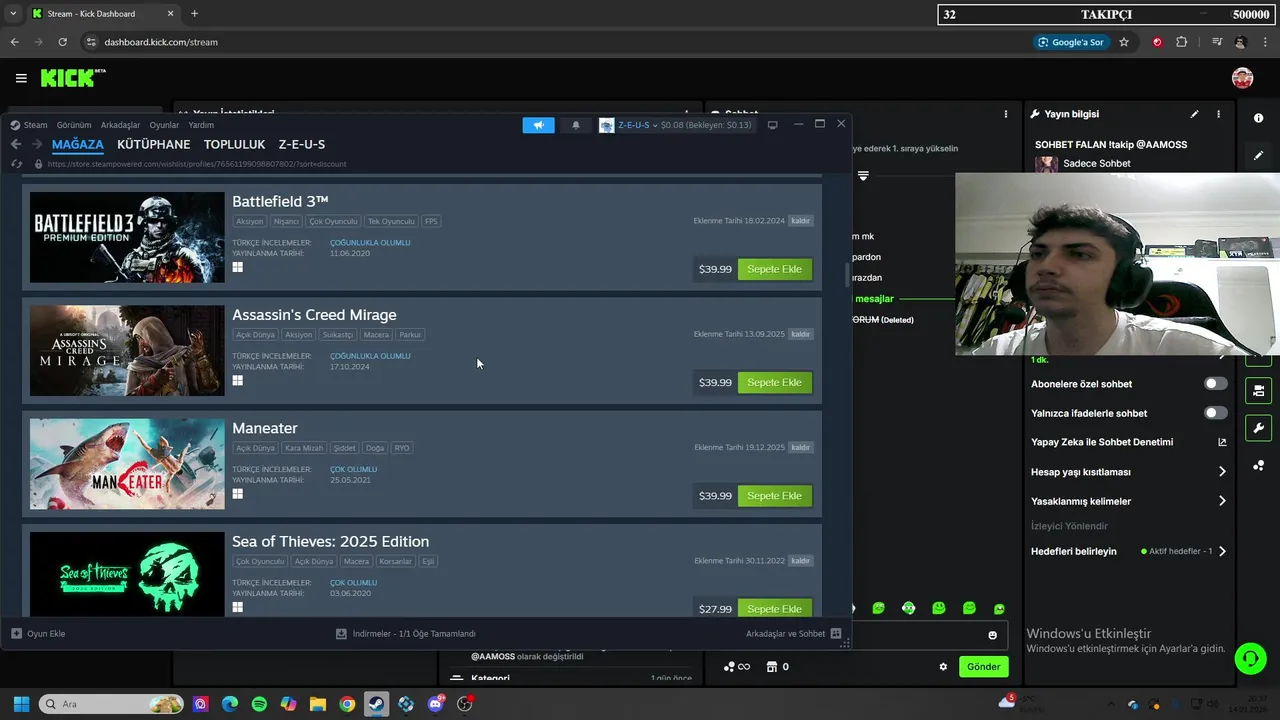Toggle Yalnızca ifadelerle sohbet switch
The width and height of the screenshot is (1280, 720).
(1215, 413)
